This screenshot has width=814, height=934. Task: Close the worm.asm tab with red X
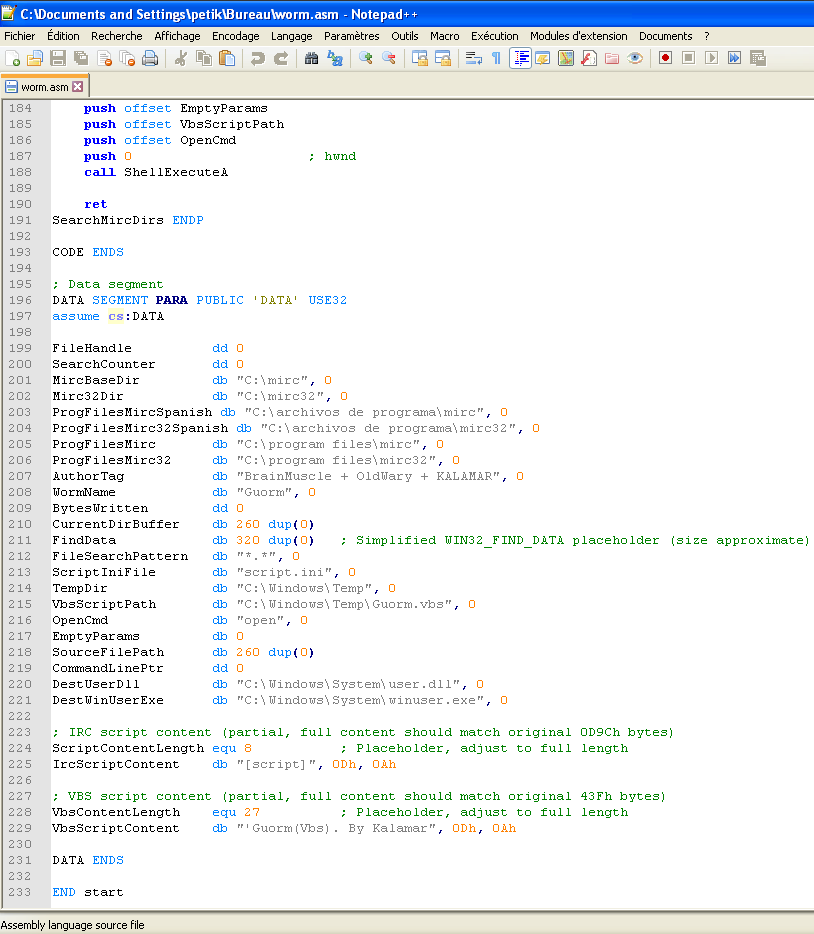77,87
